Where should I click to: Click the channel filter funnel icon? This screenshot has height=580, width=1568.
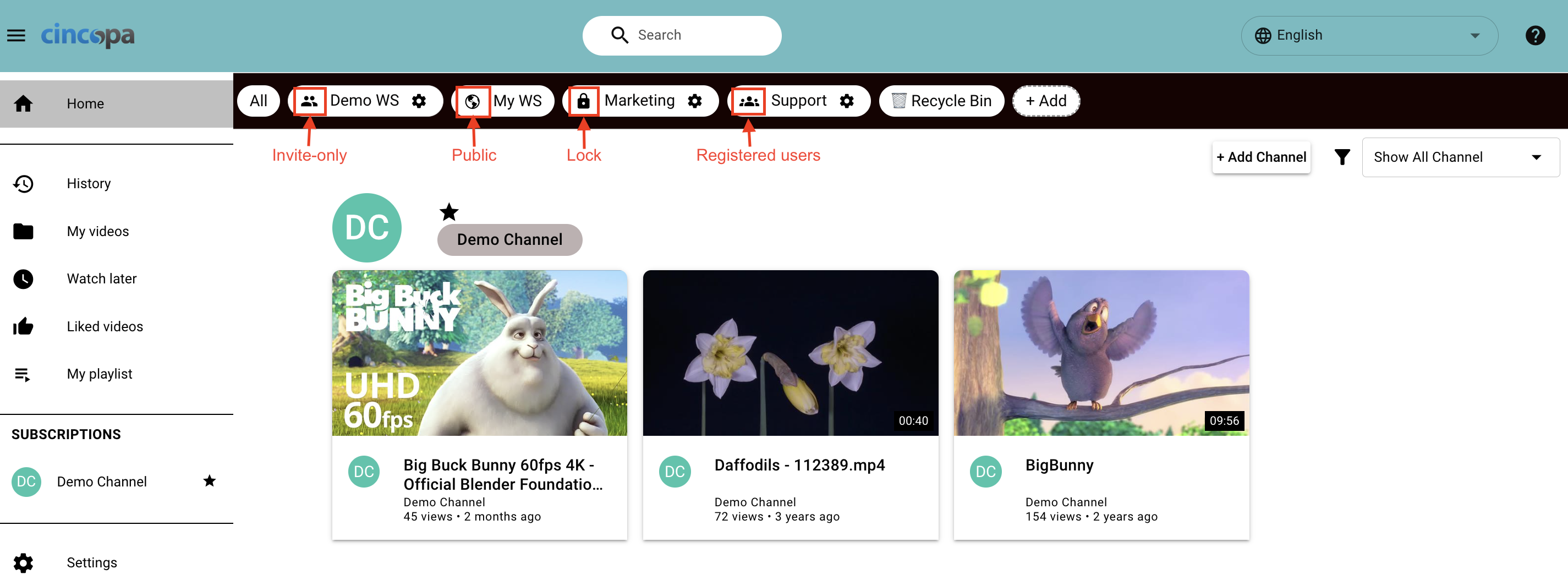pos(1341,157)
